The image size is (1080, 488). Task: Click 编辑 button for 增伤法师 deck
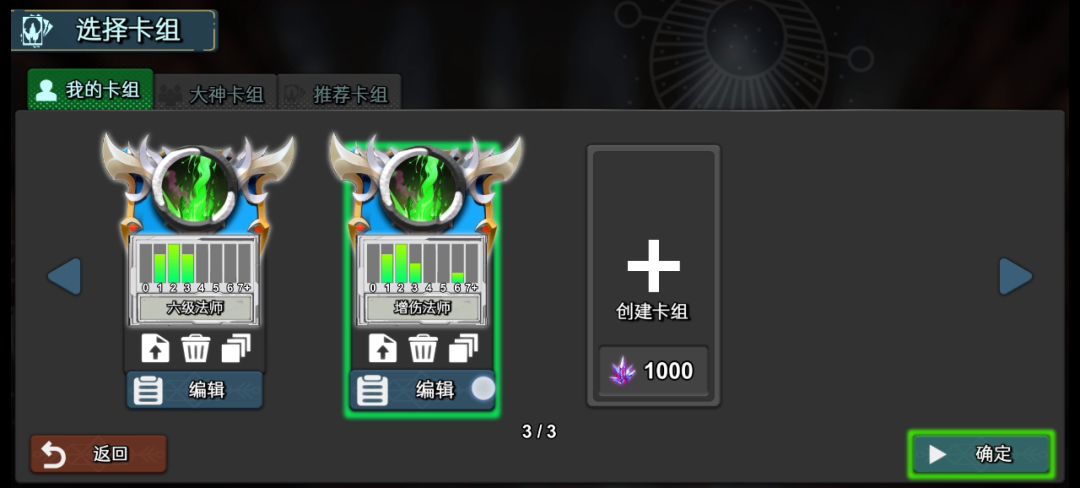coord(422,390)
